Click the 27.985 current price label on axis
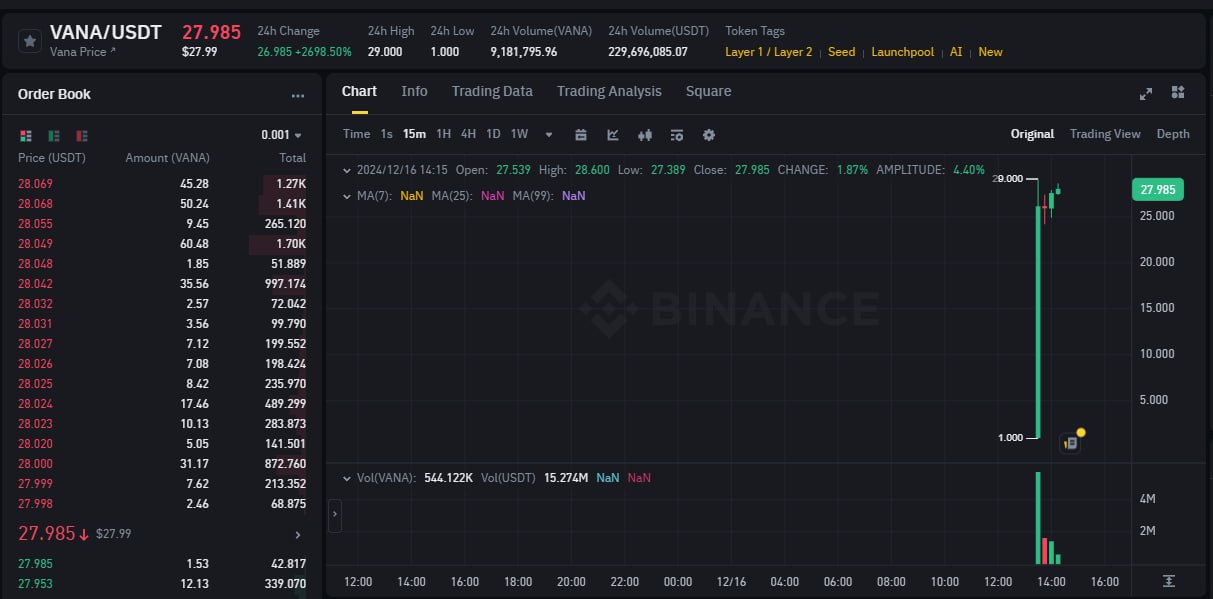 pos(1157,190)
